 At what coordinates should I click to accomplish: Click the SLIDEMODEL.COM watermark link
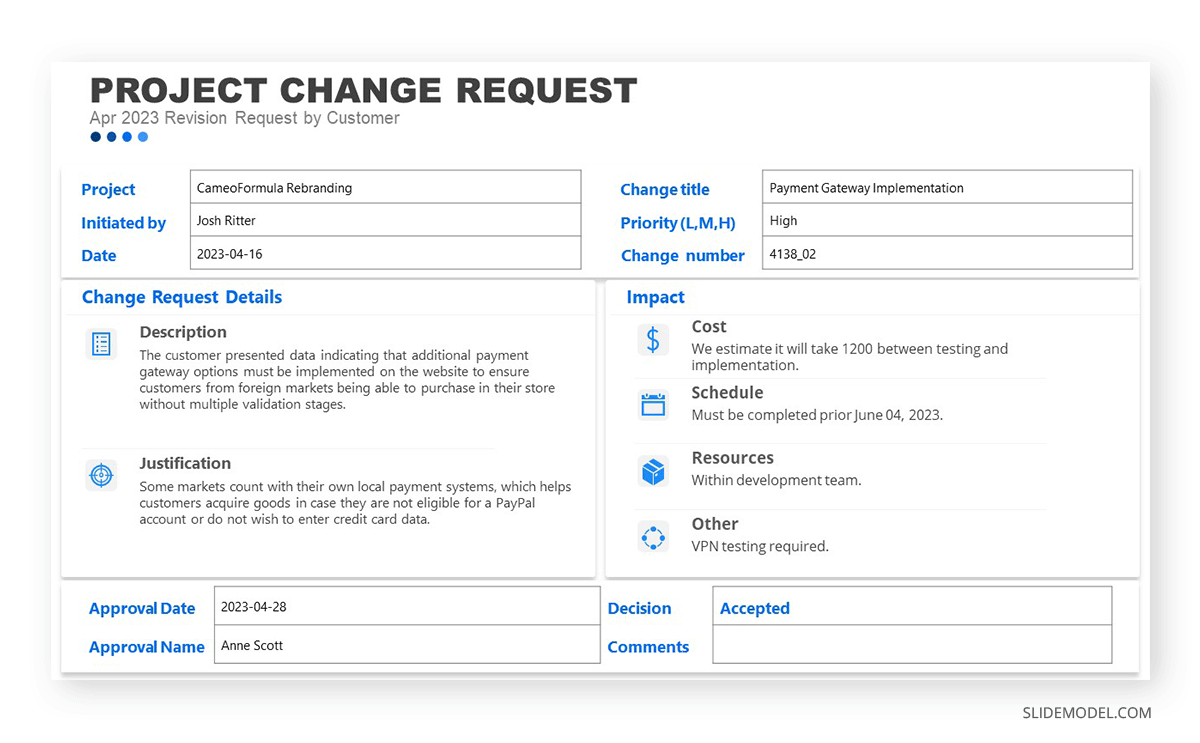[x=1086, y=713]
